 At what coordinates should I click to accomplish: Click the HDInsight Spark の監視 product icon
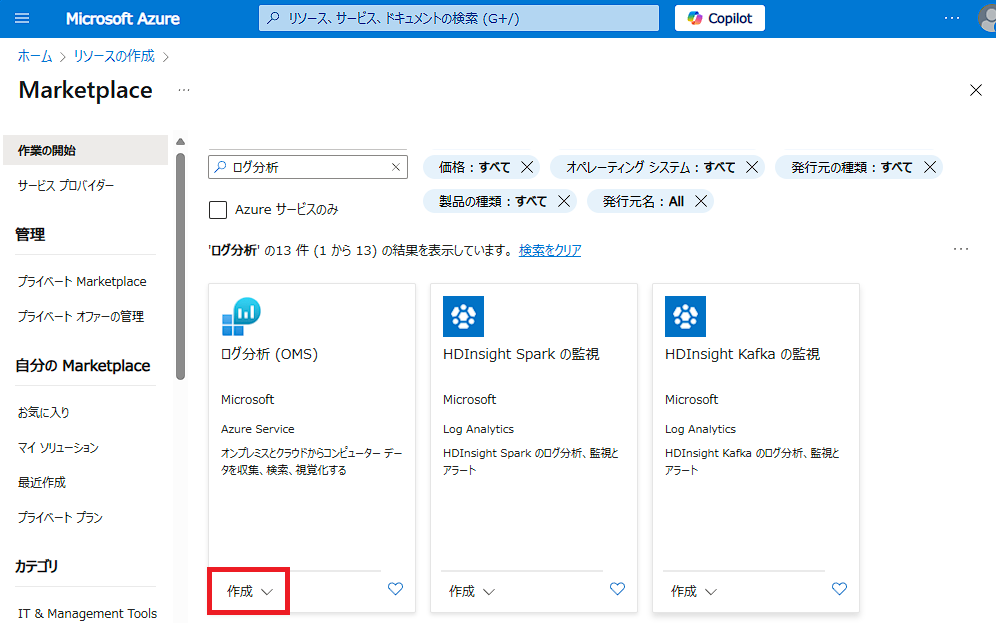[464, 315]
